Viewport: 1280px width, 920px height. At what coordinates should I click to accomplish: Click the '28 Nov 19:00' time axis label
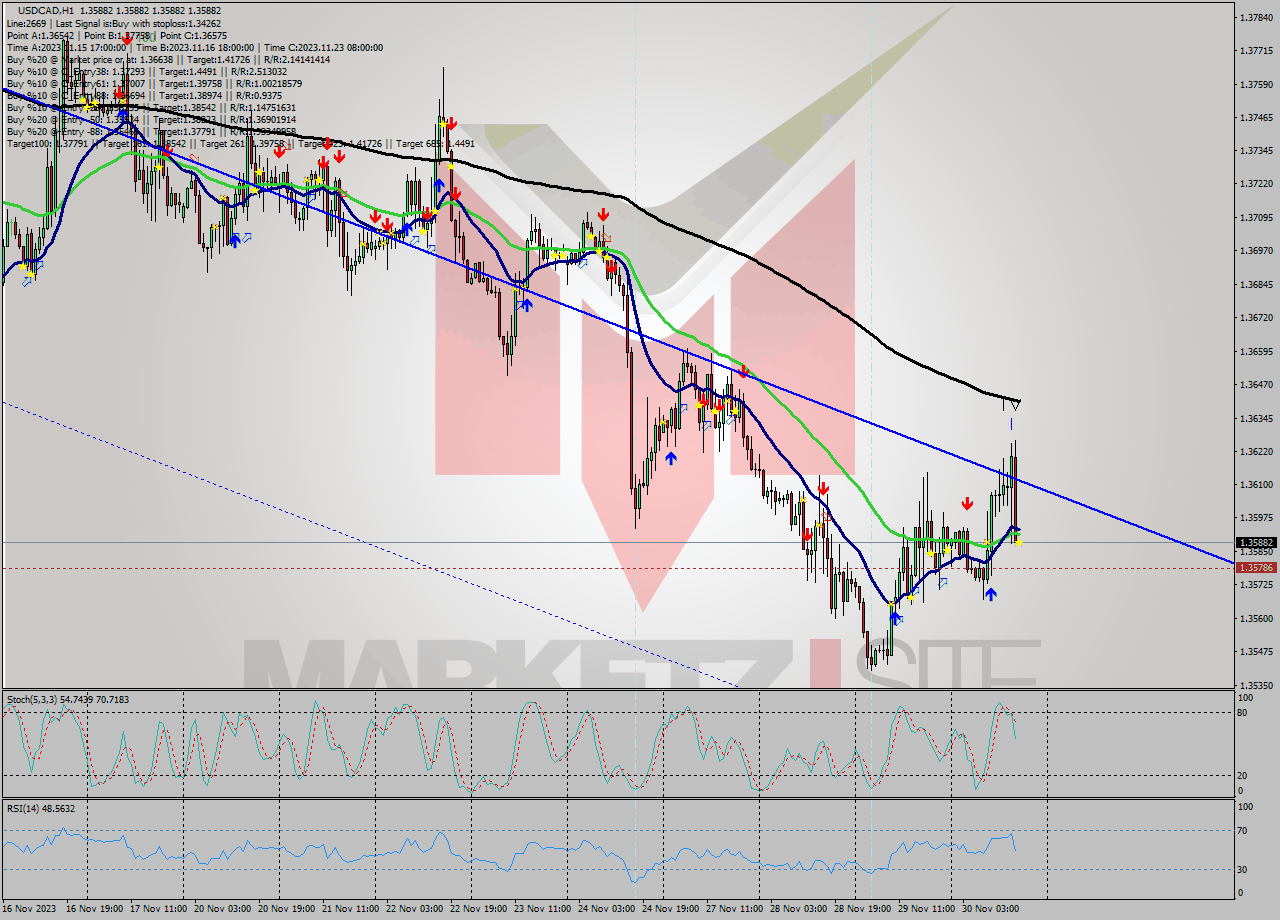coord(862,909)
